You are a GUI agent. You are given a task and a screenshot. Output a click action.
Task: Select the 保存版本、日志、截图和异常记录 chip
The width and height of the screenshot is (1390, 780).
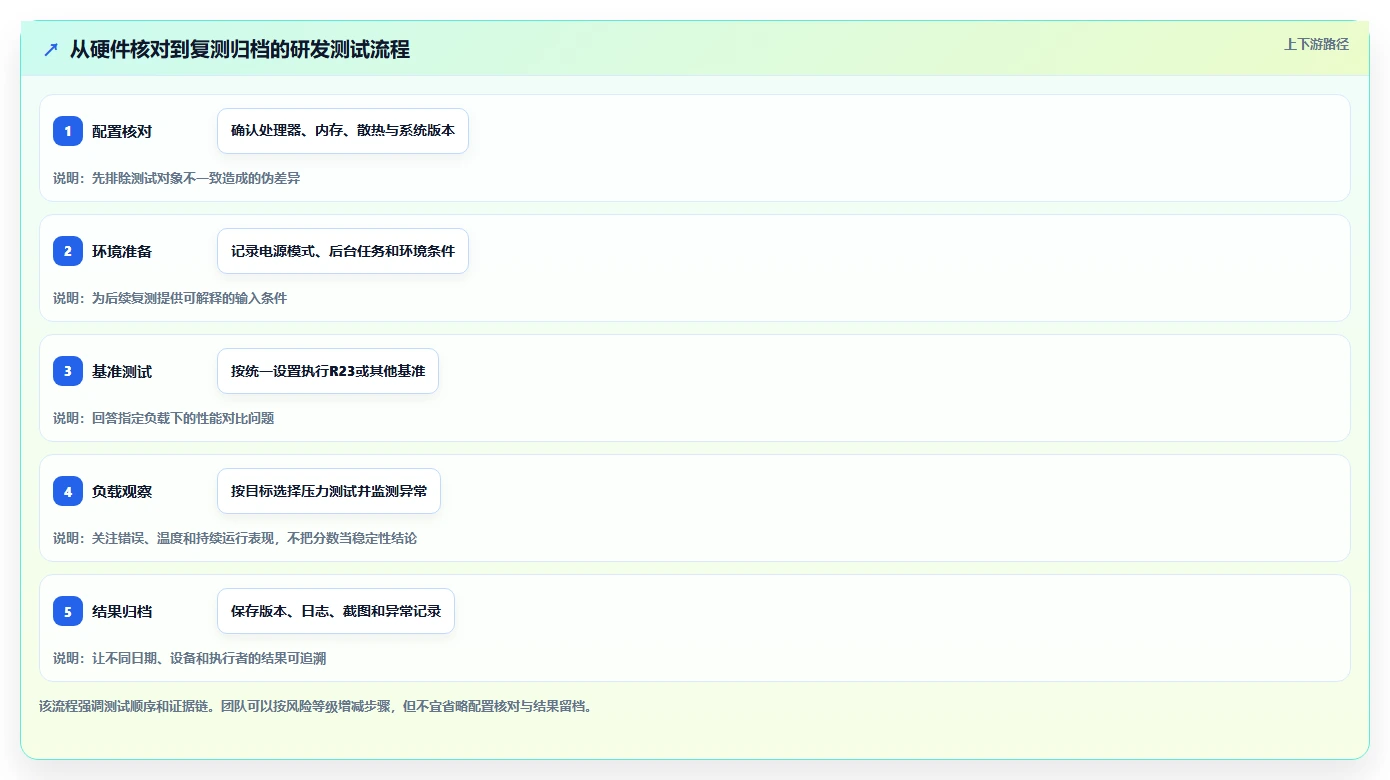tap(336, 611)
